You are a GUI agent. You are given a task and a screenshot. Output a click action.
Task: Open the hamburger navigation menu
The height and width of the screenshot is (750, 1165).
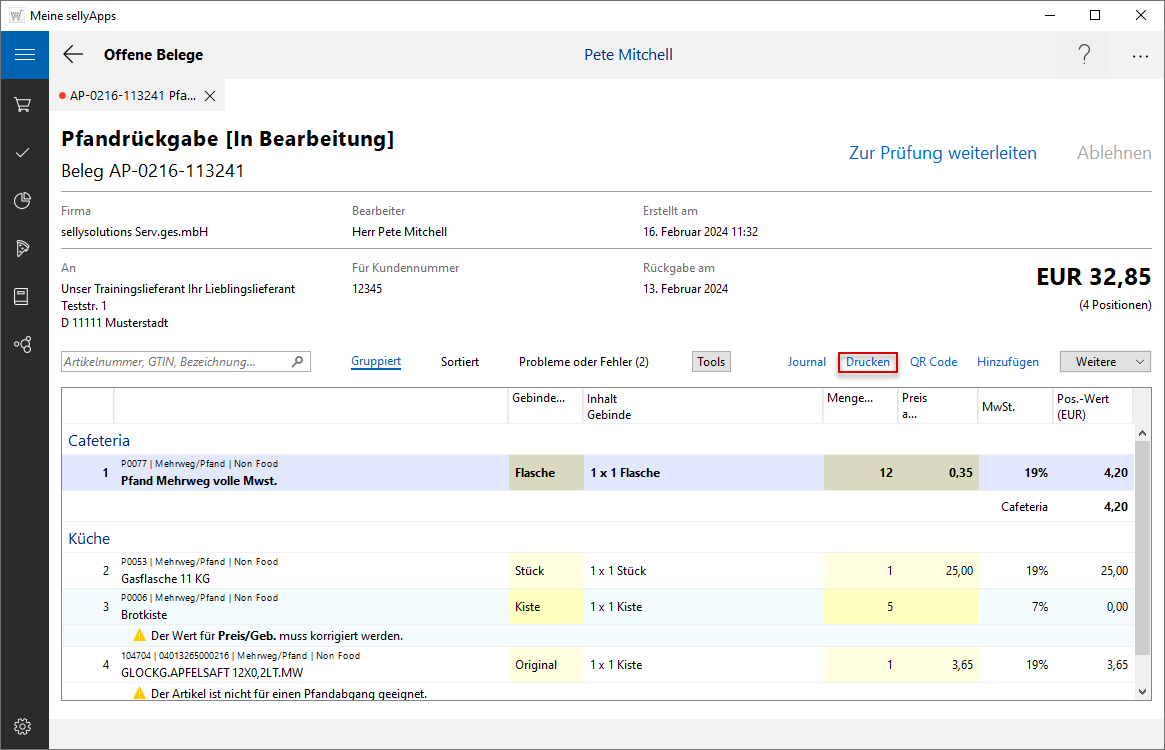click(24, 55)
